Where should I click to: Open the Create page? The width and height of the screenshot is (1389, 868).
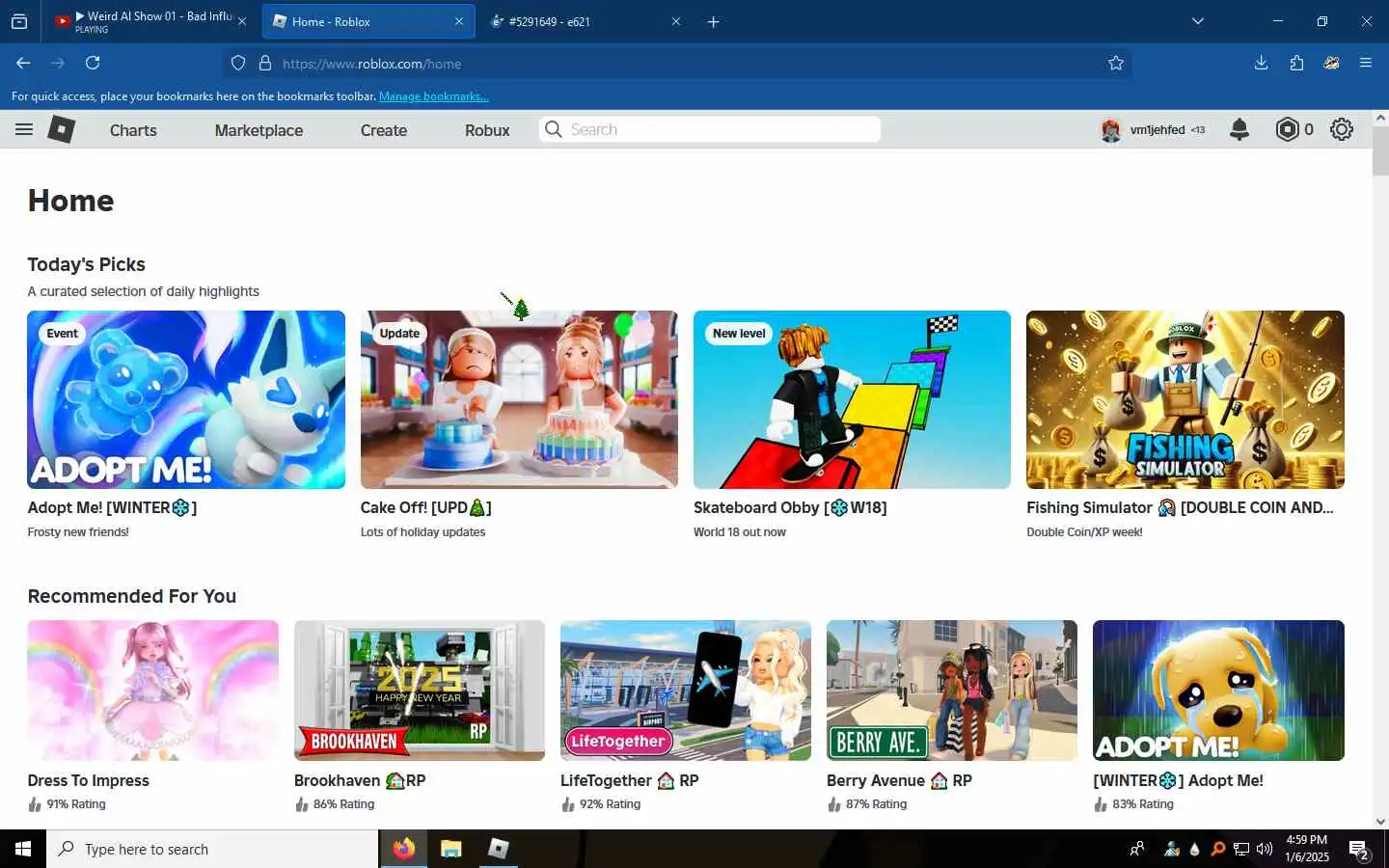point(384,130)
